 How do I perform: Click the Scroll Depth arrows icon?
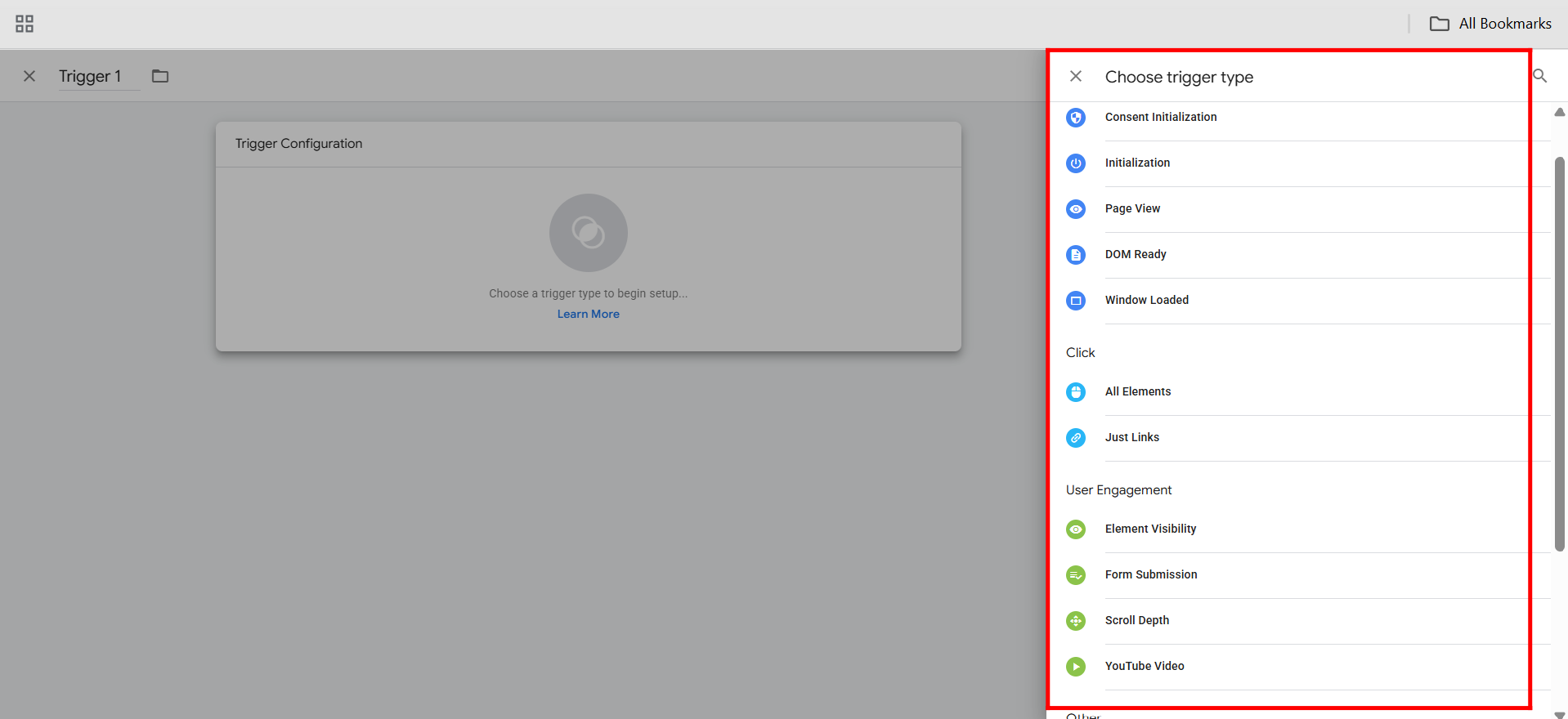1076,621
